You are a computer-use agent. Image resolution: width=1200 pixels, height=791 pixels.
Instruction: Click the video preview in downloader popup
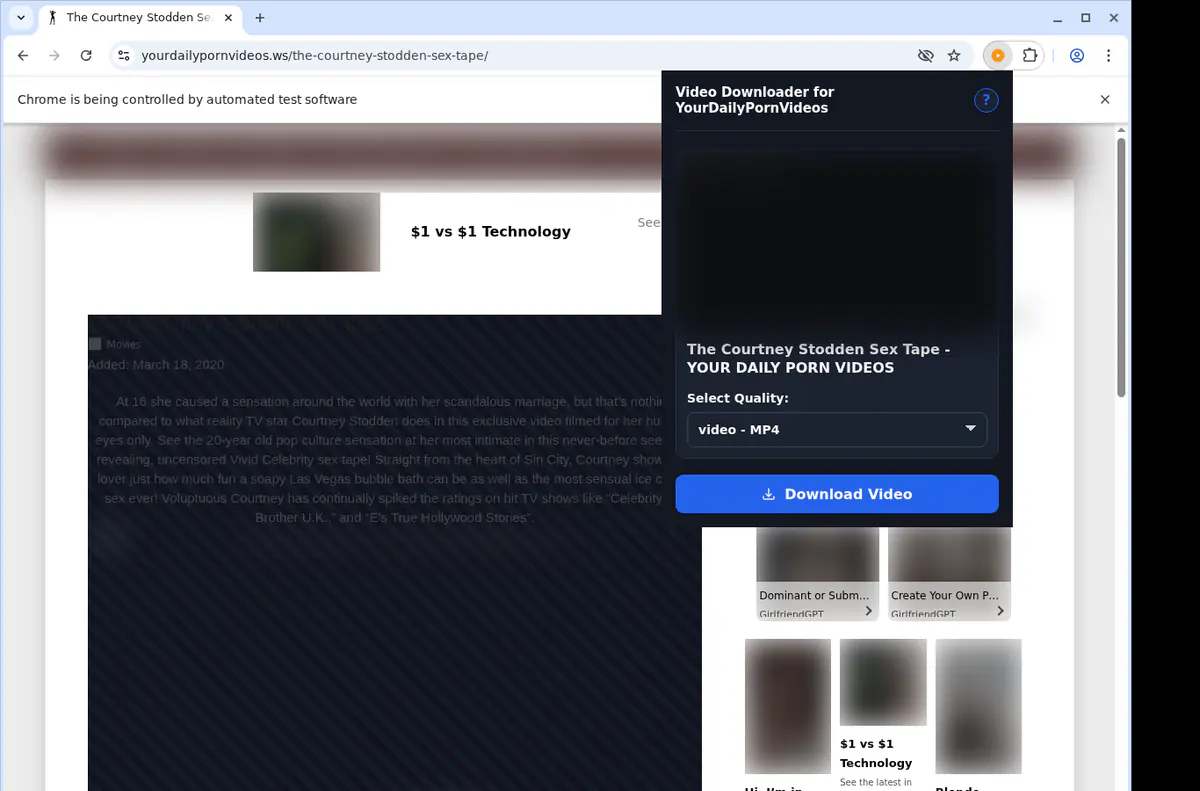tap(837, 237)
